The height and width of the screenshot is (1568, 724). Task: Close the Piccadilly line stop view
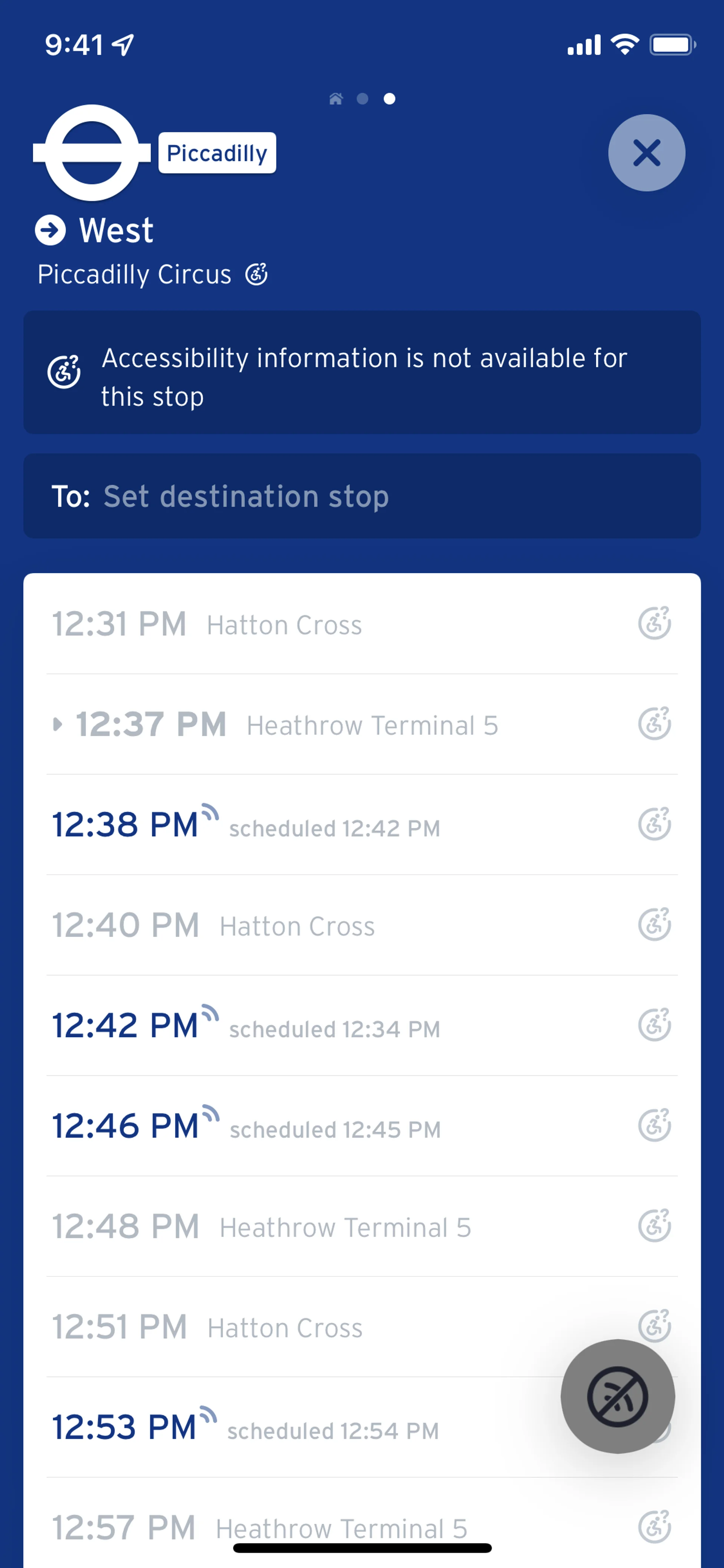pos(646,153)
